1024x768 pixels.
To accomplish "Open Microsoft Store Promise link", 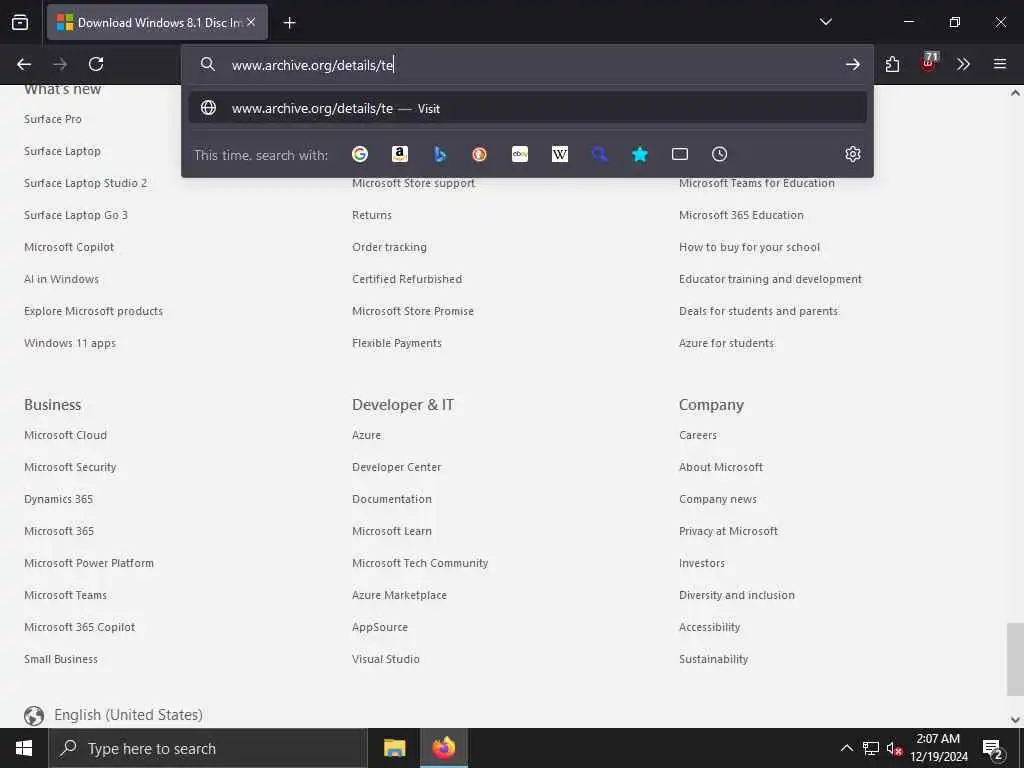I will [413, 311].
